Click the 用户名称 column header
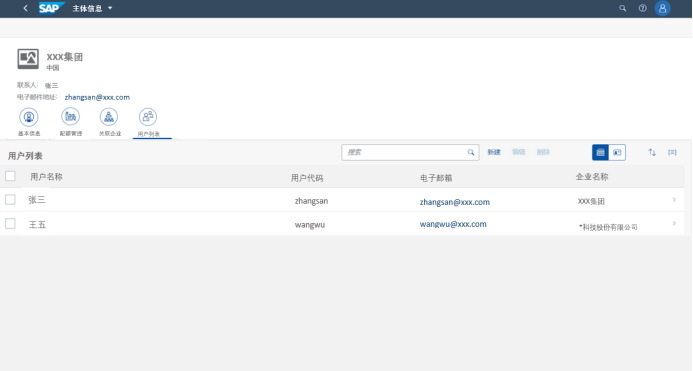693x371 pixels. (46, 177)
